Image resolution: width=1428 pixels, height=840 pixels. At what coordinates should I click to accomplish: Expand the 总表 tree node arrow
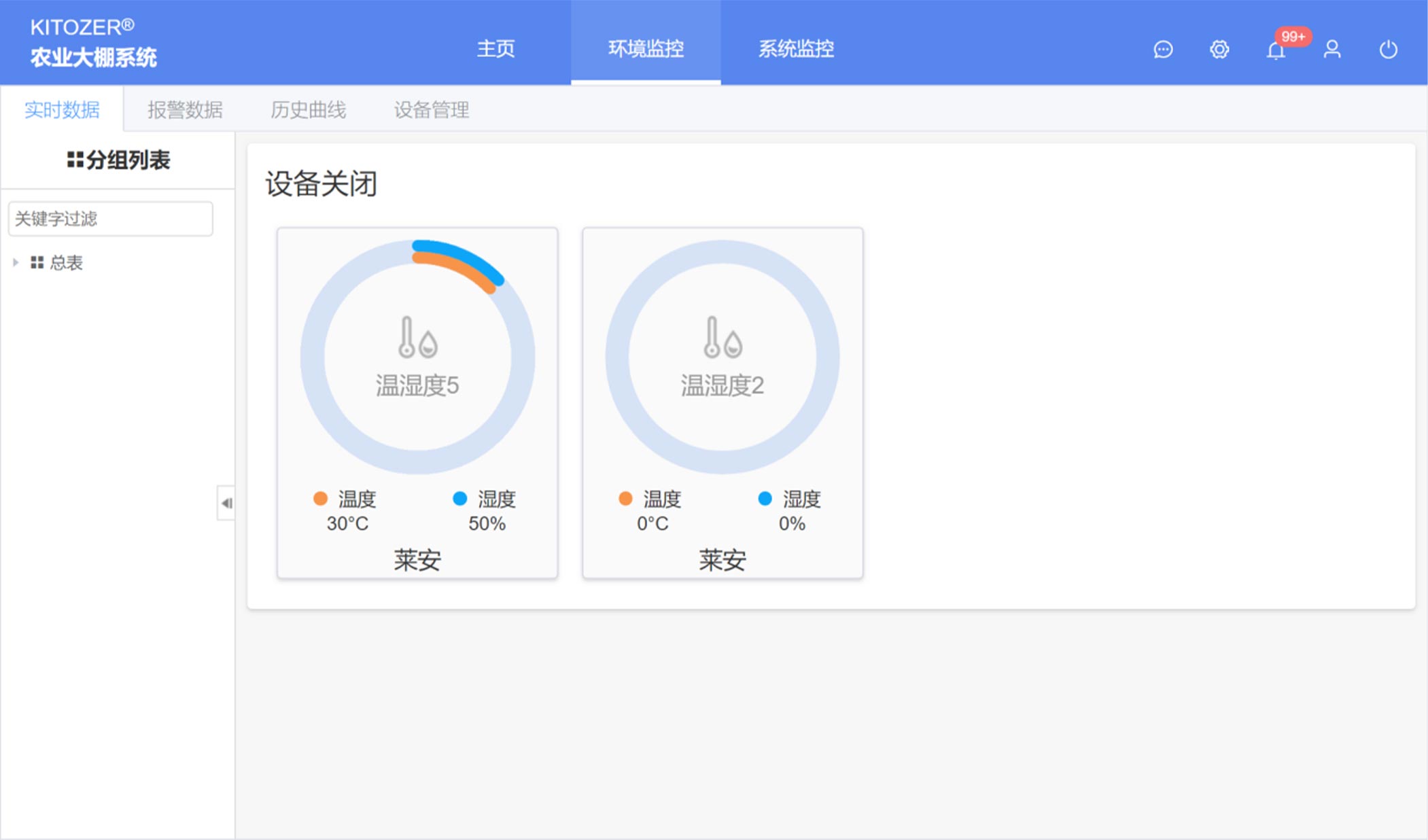coord(16,262)
